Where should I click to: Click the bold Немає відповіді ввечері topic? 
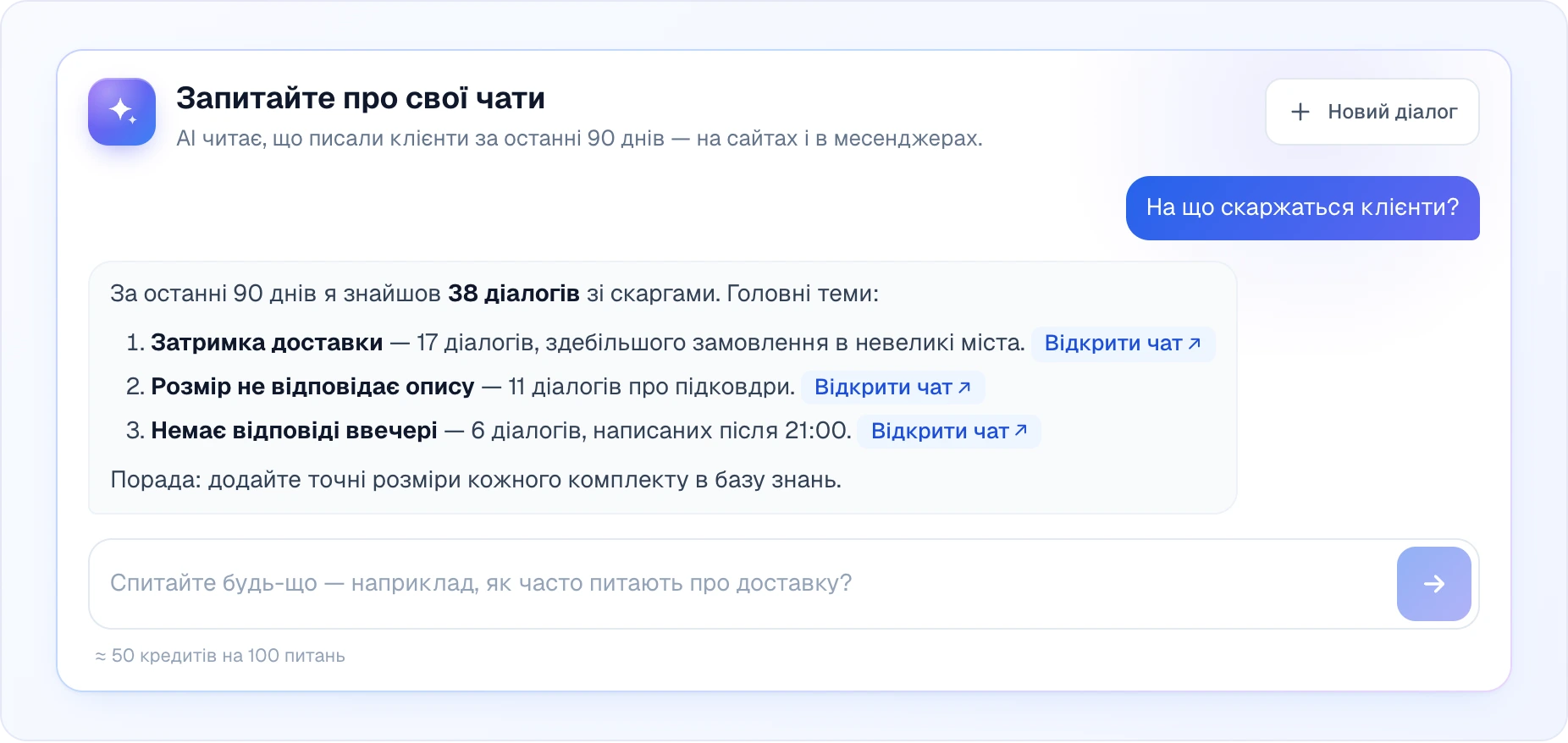pos(294,431)
